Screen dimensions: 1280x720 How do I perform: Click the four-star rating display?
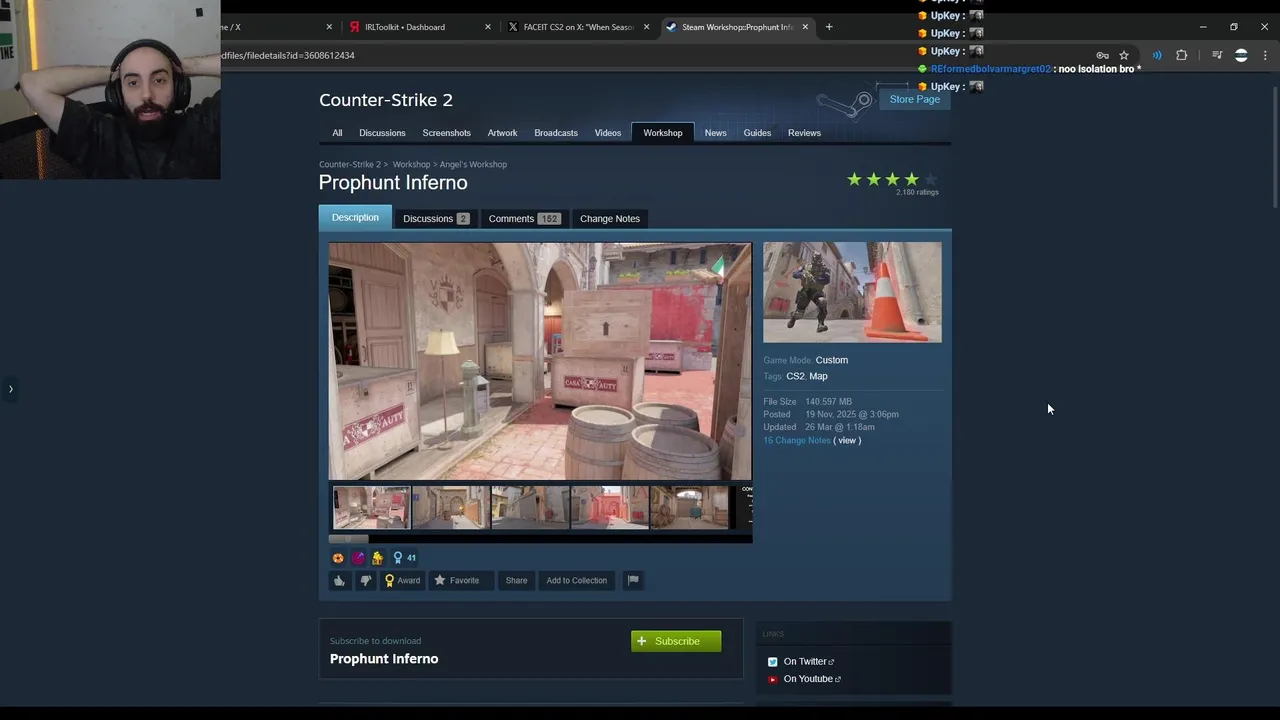point(892,179)
